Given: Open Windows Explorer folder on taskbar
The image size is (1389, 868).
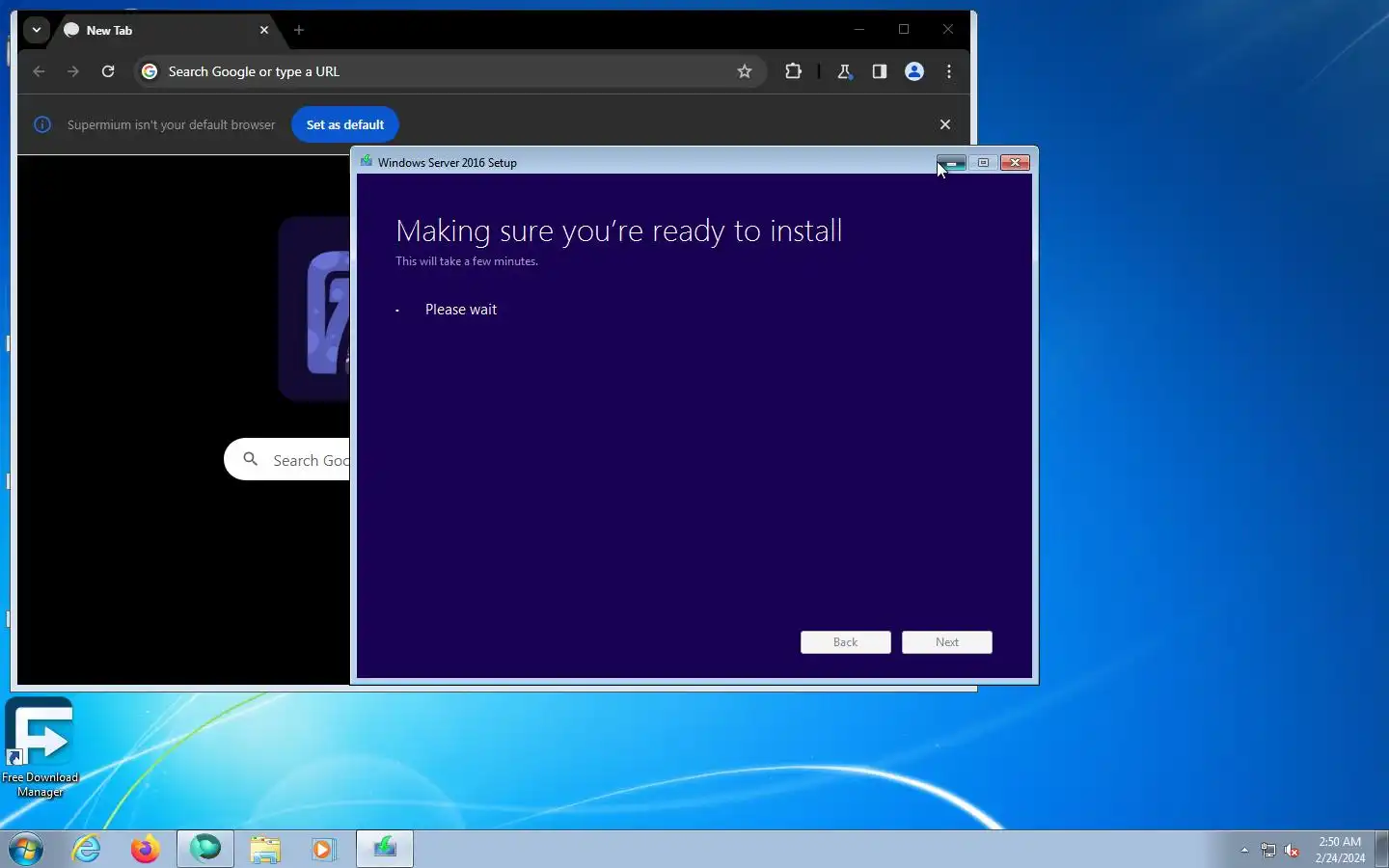Looking at the screenshot, I should point(265,850).
